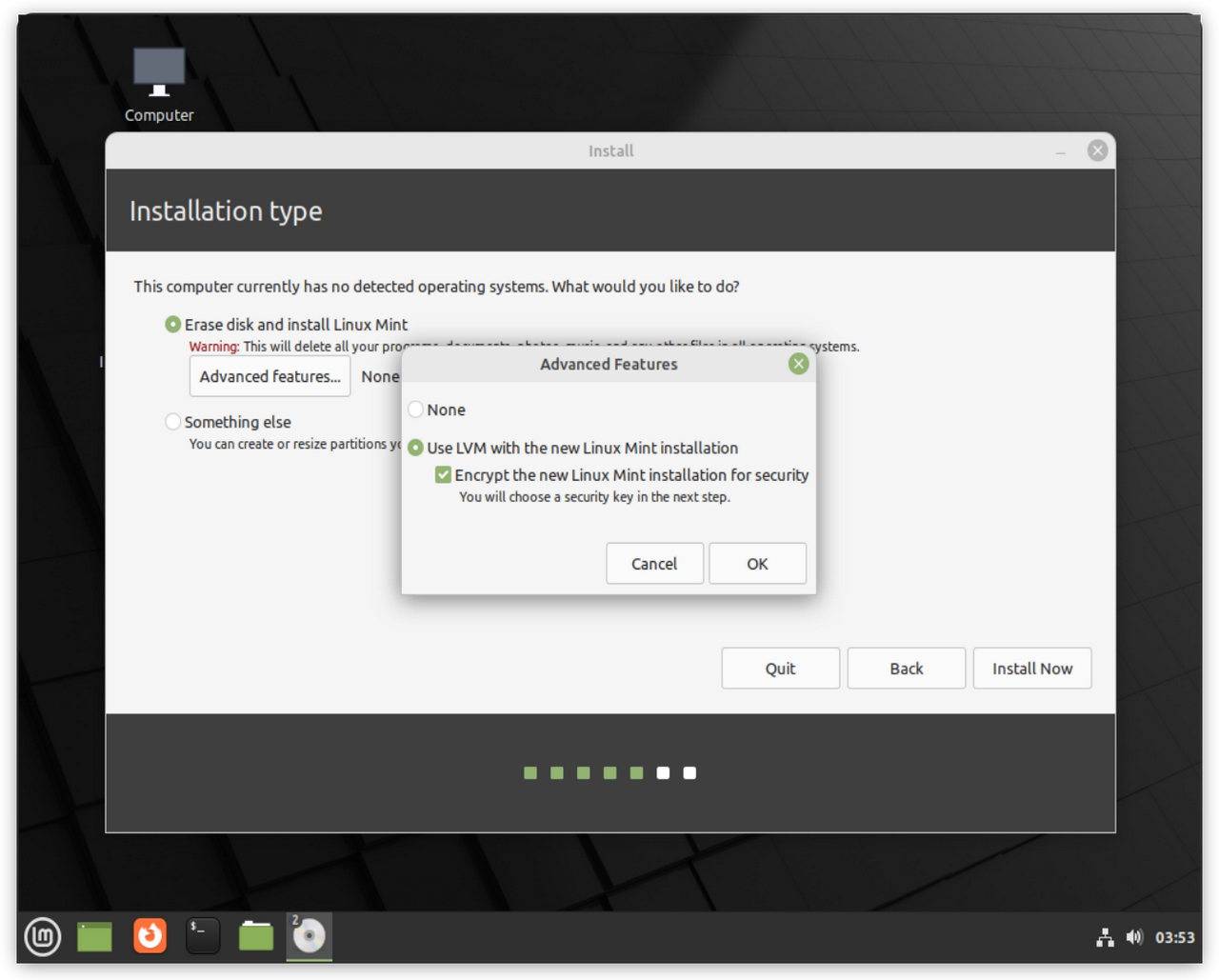Screen dimensions: 1219x980
Task: Select Use LVM with new installation
Action: (416, 448)
